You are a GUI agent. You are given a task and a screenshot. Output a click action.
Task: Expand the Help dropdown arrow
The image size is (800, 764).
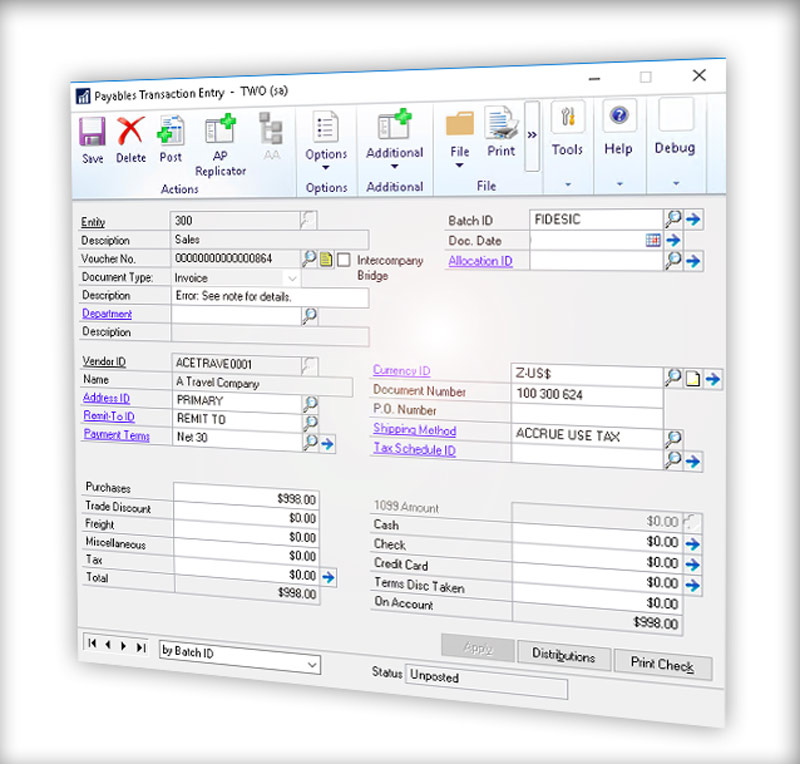pyautogui.click(x=620, y=184)
